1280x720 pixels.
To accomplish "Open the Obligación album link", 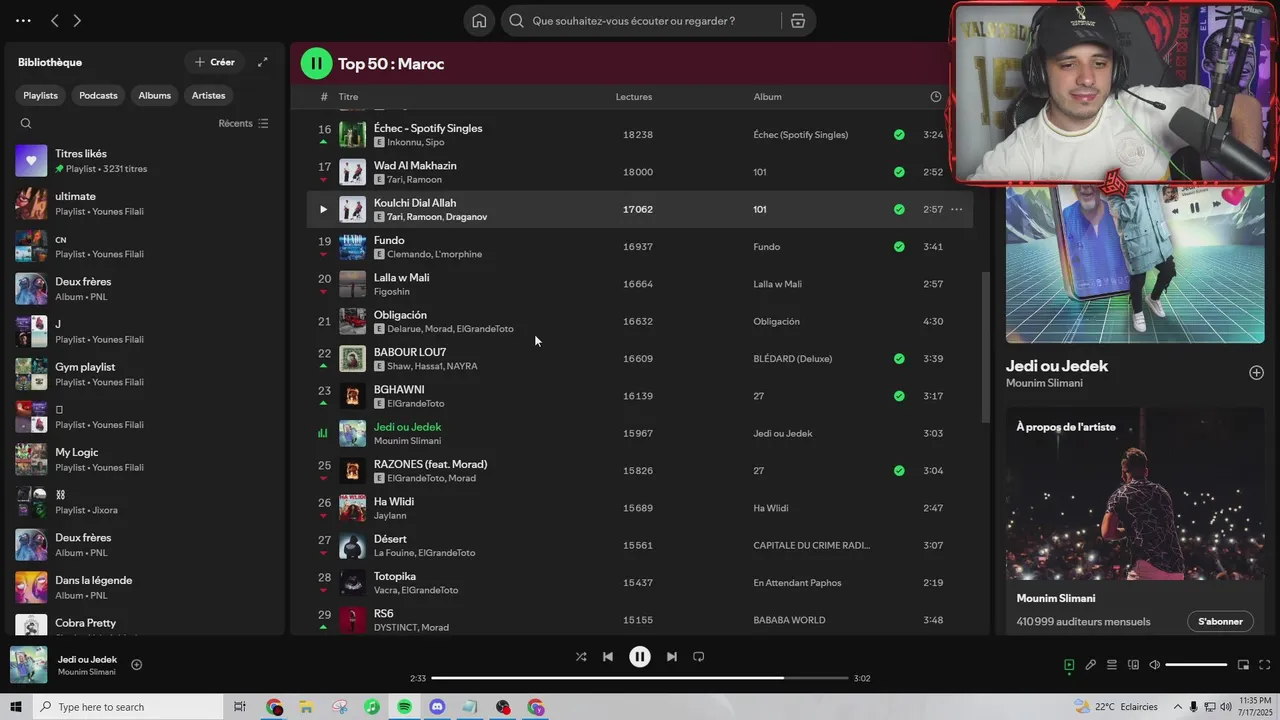I will click(x=776, y=322).
